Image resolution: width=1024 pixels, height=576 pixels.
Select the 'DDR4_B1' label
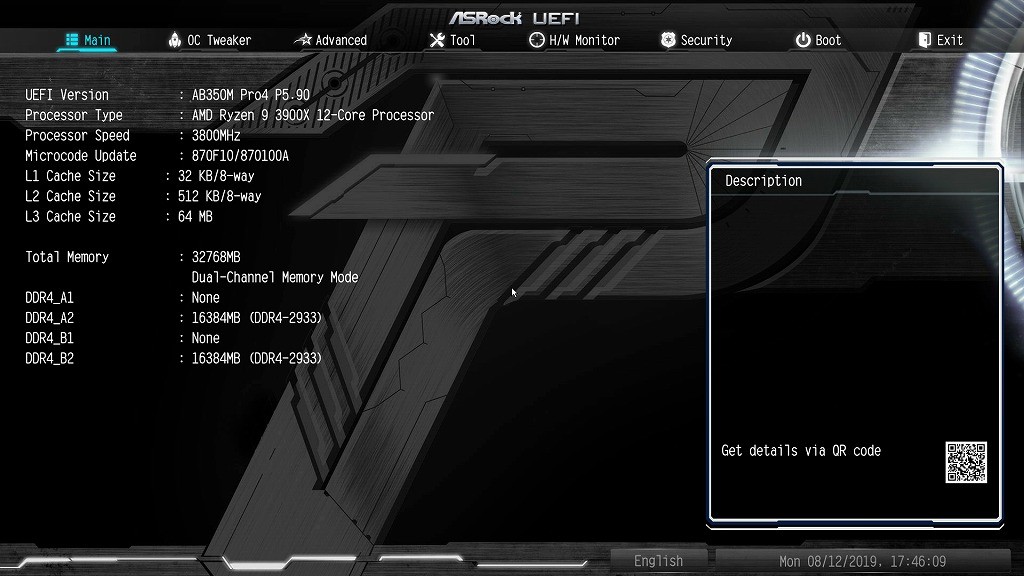50,338
